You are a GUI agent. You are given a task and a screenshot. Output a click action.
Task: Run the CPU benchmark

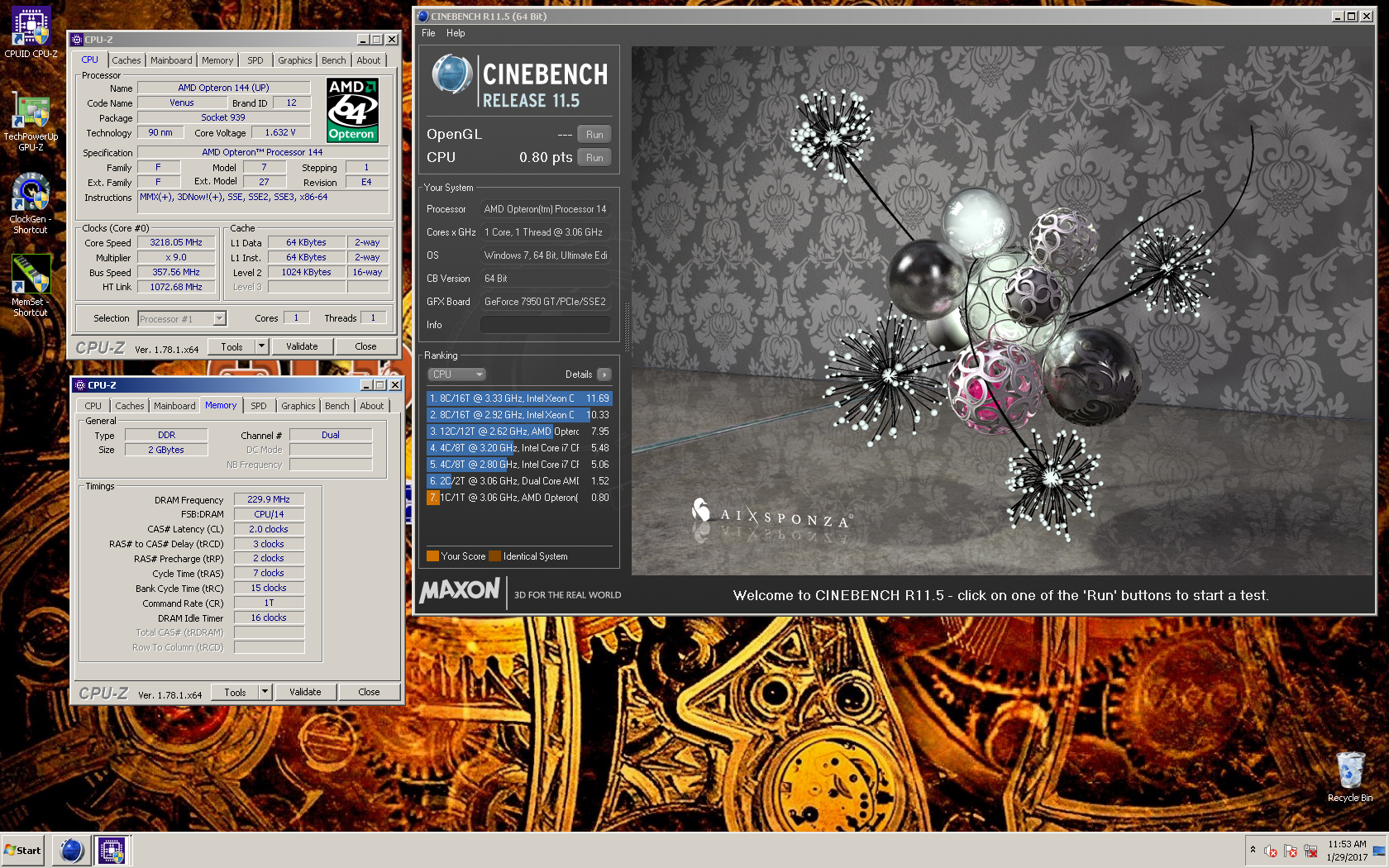click(x=594, y=158)
